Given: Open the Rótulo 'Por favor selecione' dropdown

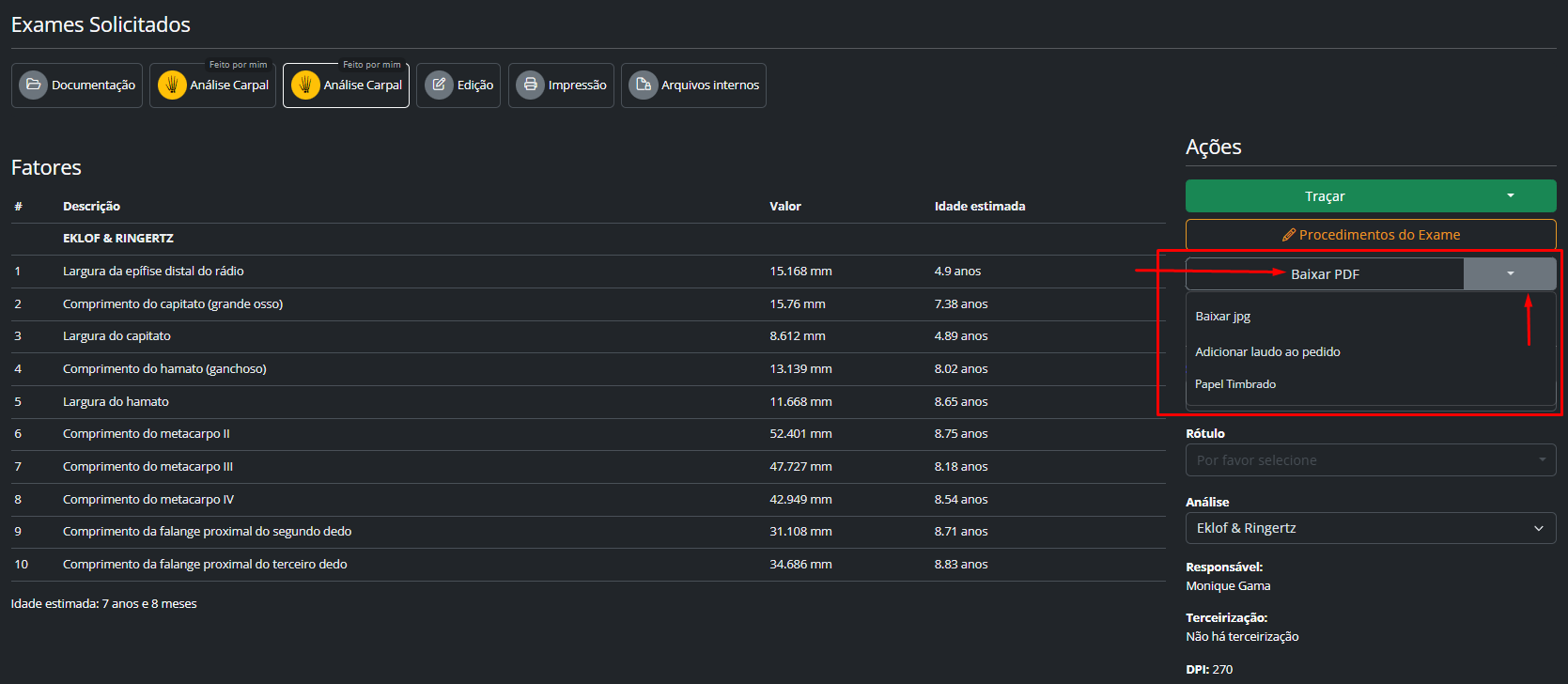Looking at the screenshot, I should (1371, 460).
